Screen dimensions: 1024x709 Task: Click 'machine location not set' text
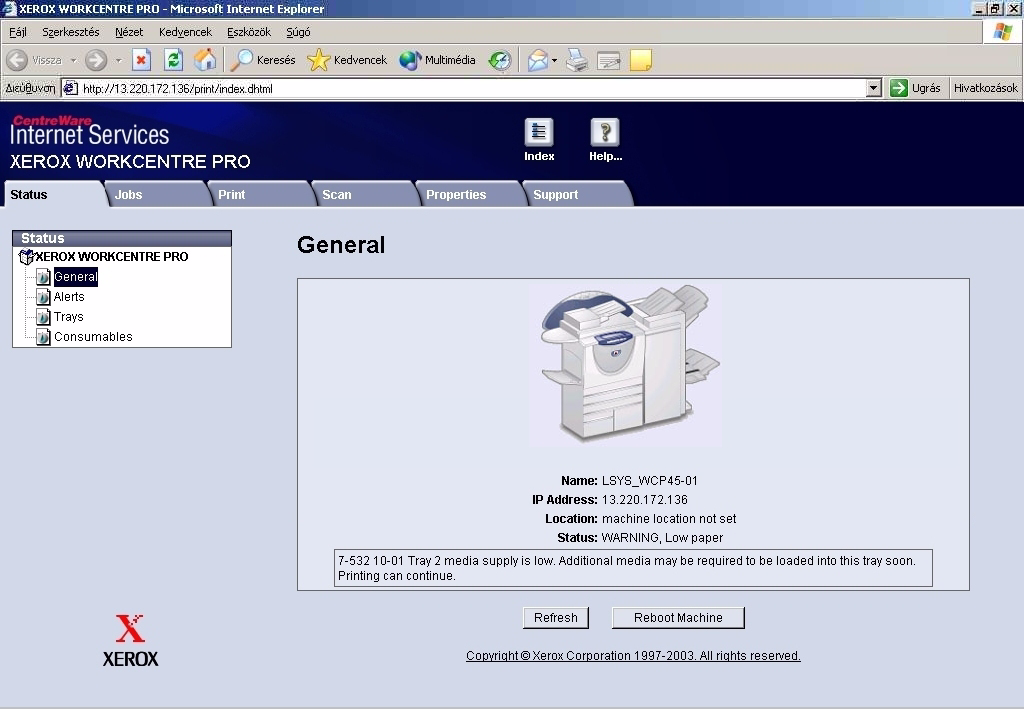coord(669,519)
